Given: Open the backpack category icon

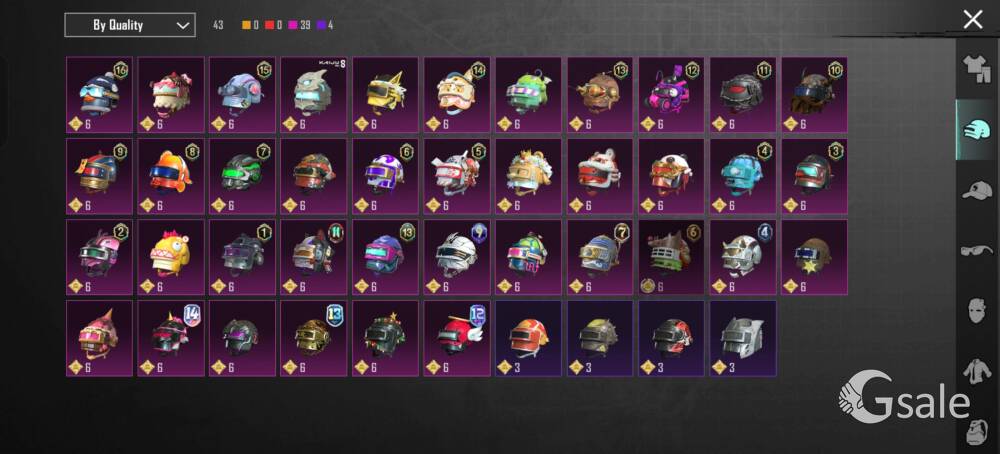Looking at the screenshot, I should (977, 434).
